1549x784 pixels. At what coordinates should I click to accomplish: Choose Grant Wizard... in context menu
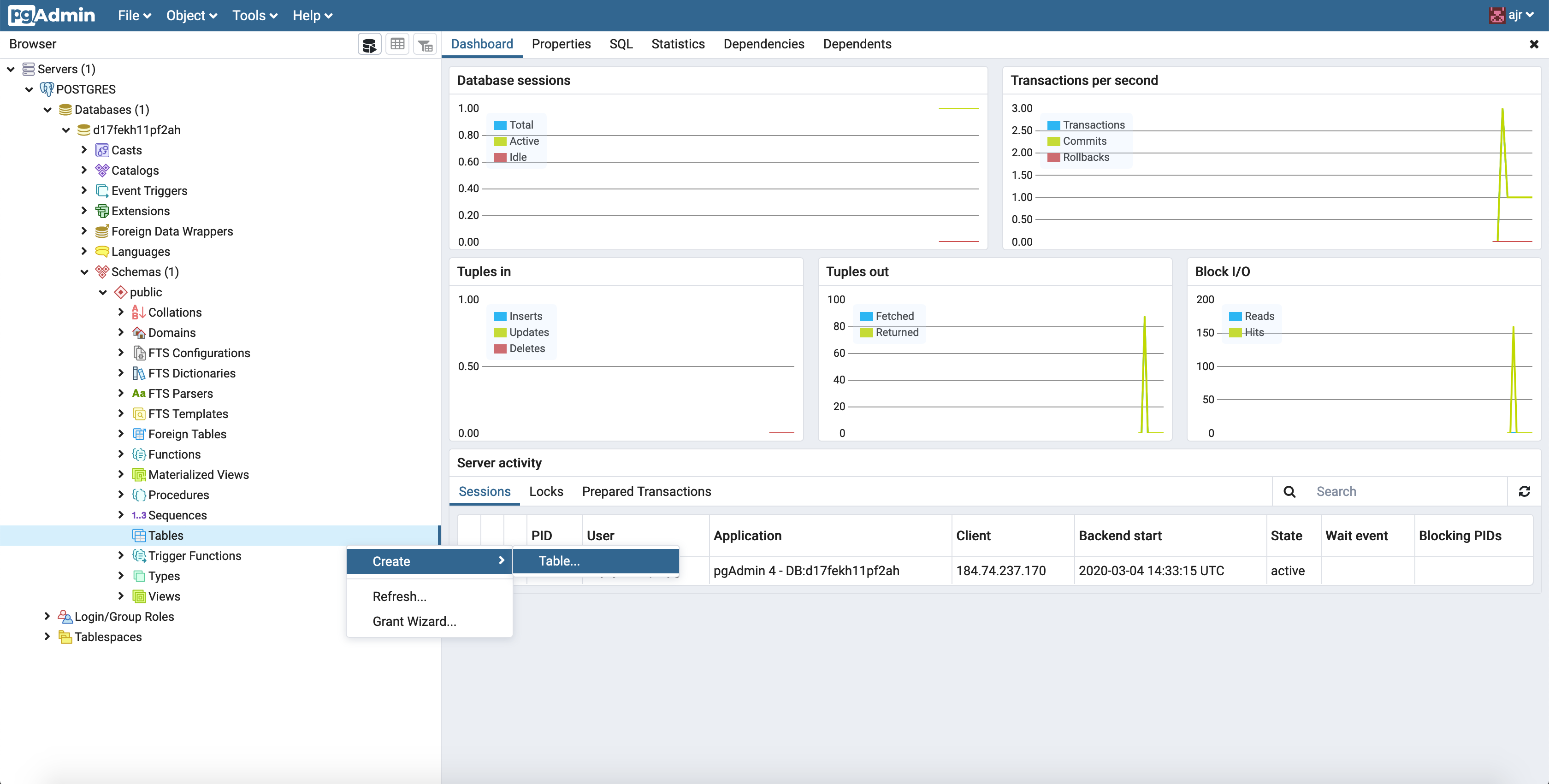click(x=414, y=621)
